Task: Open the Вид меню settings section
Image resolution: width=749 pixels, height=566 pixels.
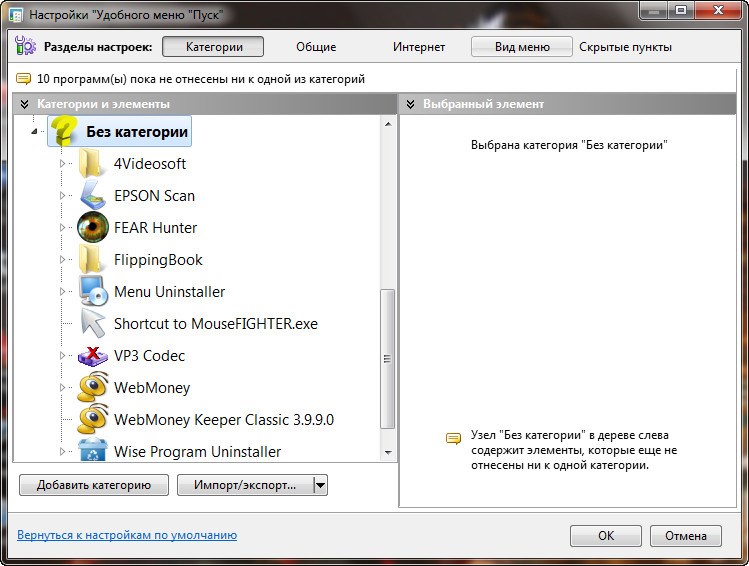Action: click(521, 47)
